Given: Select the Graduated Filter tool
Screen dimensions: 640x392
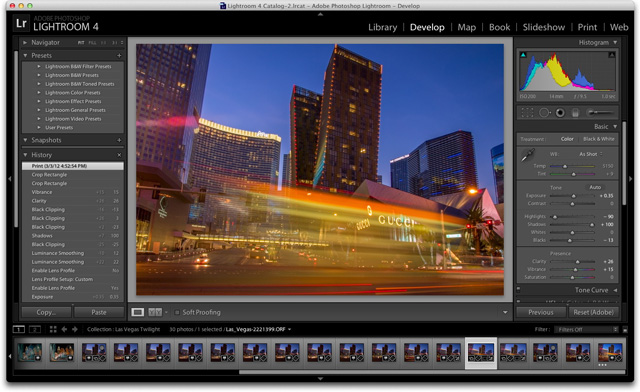Looking at the screenshot, I should click(x=575, y=112).
